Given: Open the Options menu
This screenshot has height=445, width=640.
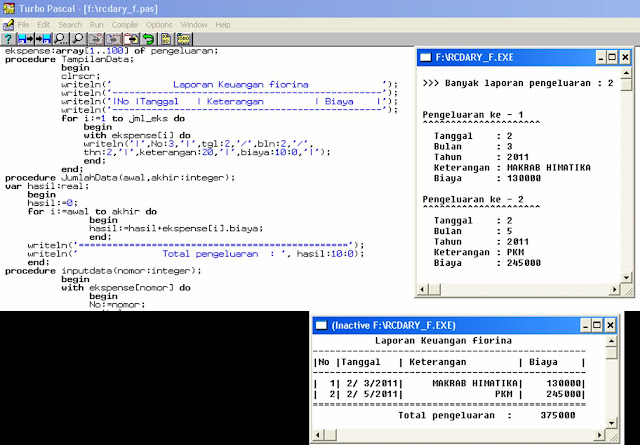Looking at the screenshot, I should pyautogui.click(x=159, y=25).
